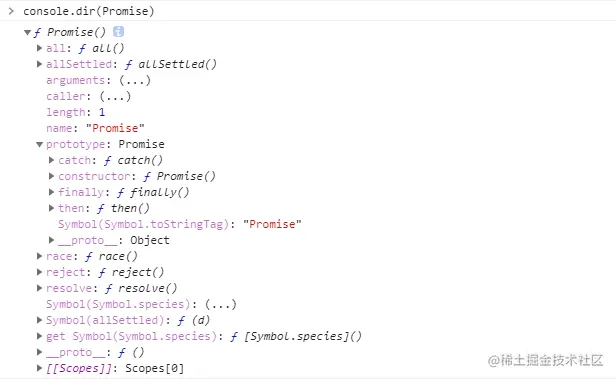Screen dimensions: 616x380
Task: Click the info icon beside Promise()
Action: pos(118,32)
